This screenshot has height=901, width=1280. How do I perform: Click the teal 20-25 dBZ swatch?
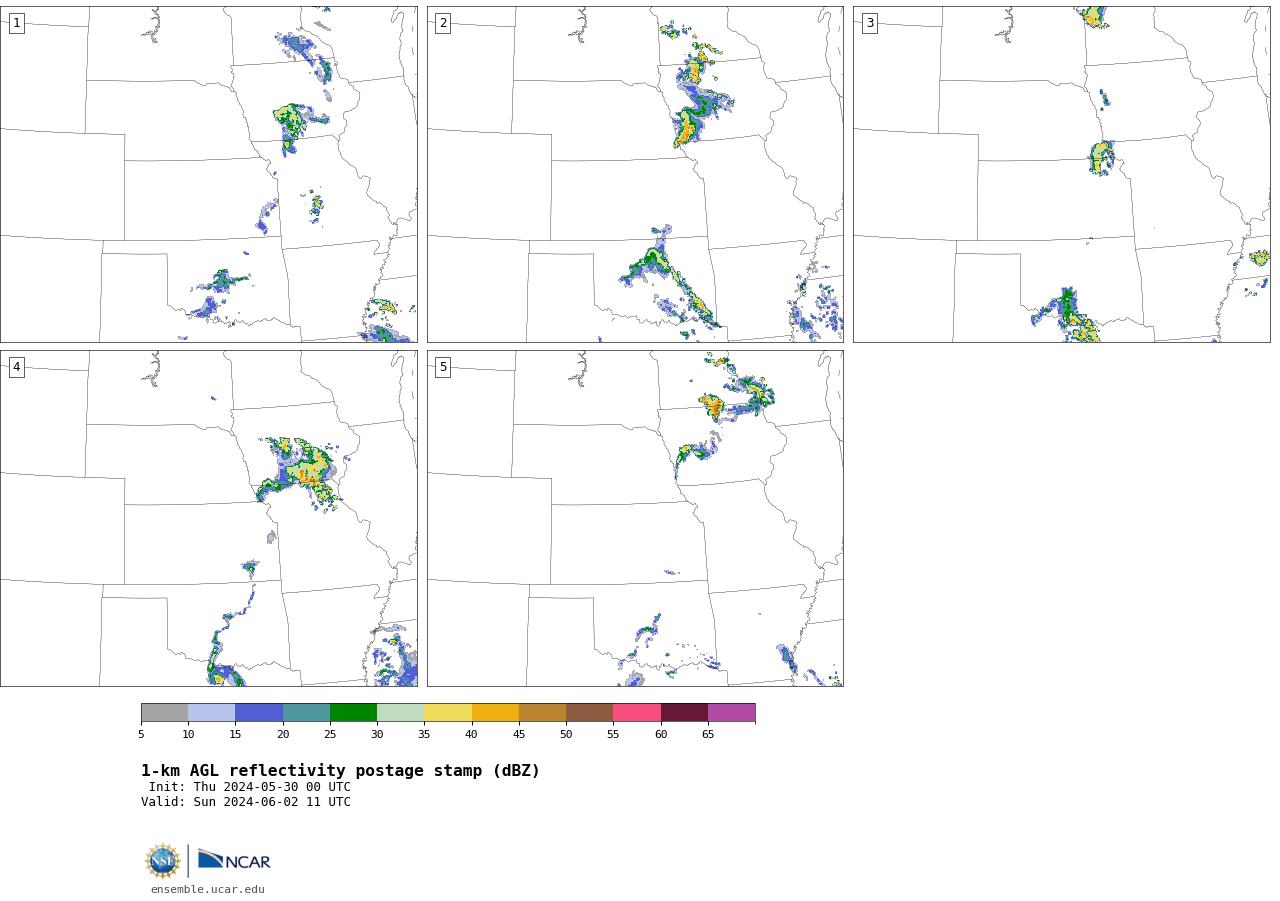click(x=306, y=713)
